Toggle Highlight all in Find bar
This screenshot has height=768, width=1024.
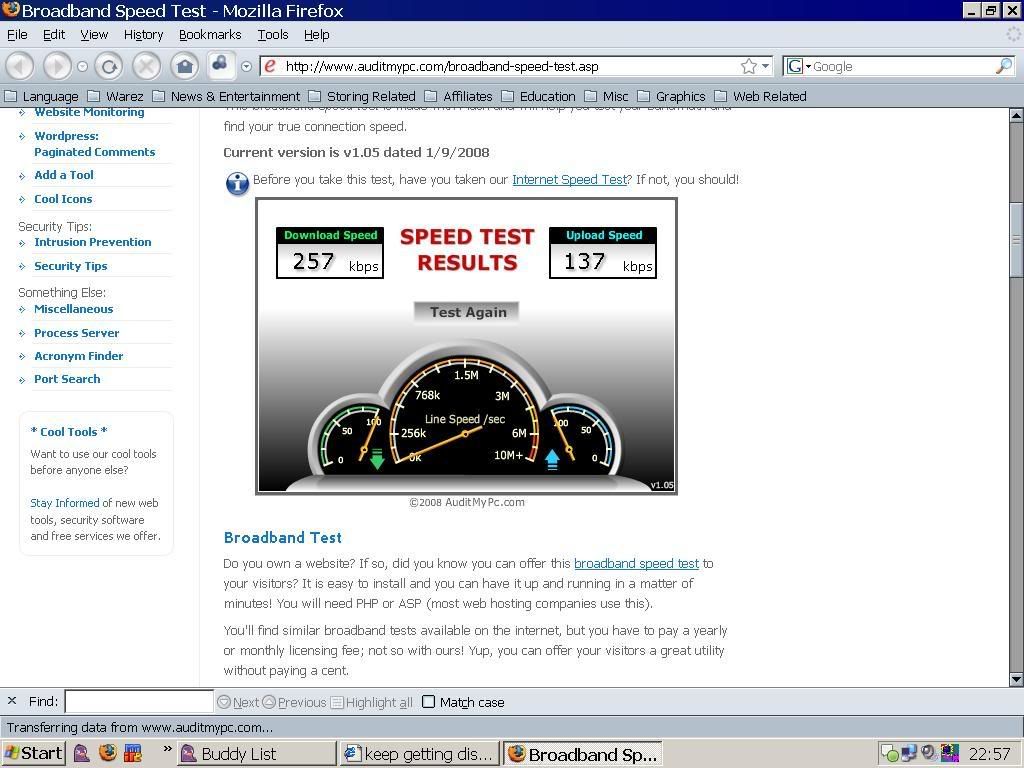(371, 702)
